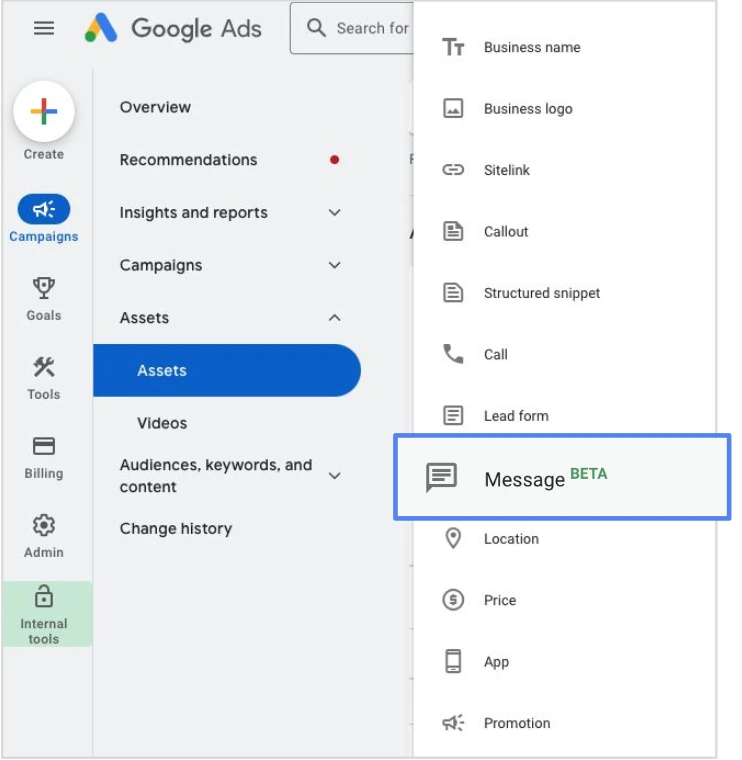The height and width of the screenshot is (760, 742).
Task: Expand the Campaigns section chevron
Action: (334, 265)
